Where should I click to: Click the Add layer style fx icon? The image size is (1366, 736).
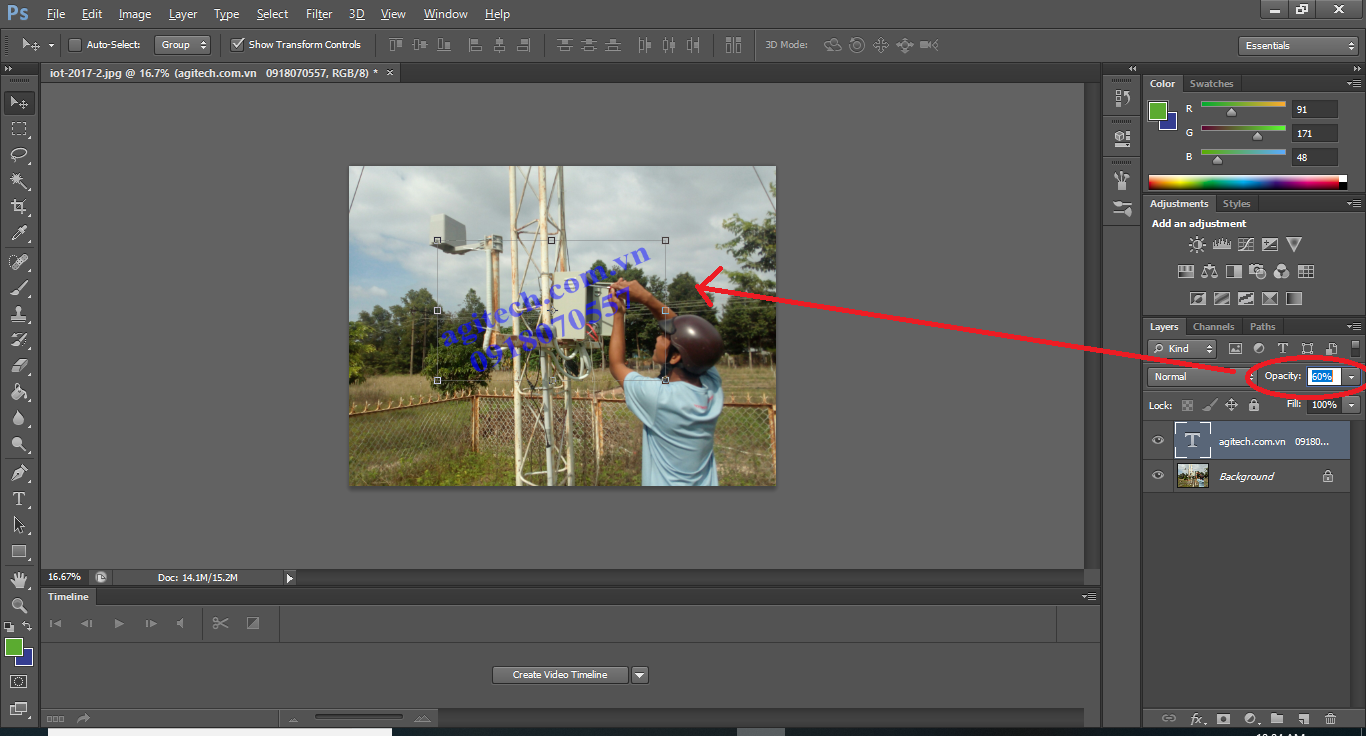[x=1196, y=718]
